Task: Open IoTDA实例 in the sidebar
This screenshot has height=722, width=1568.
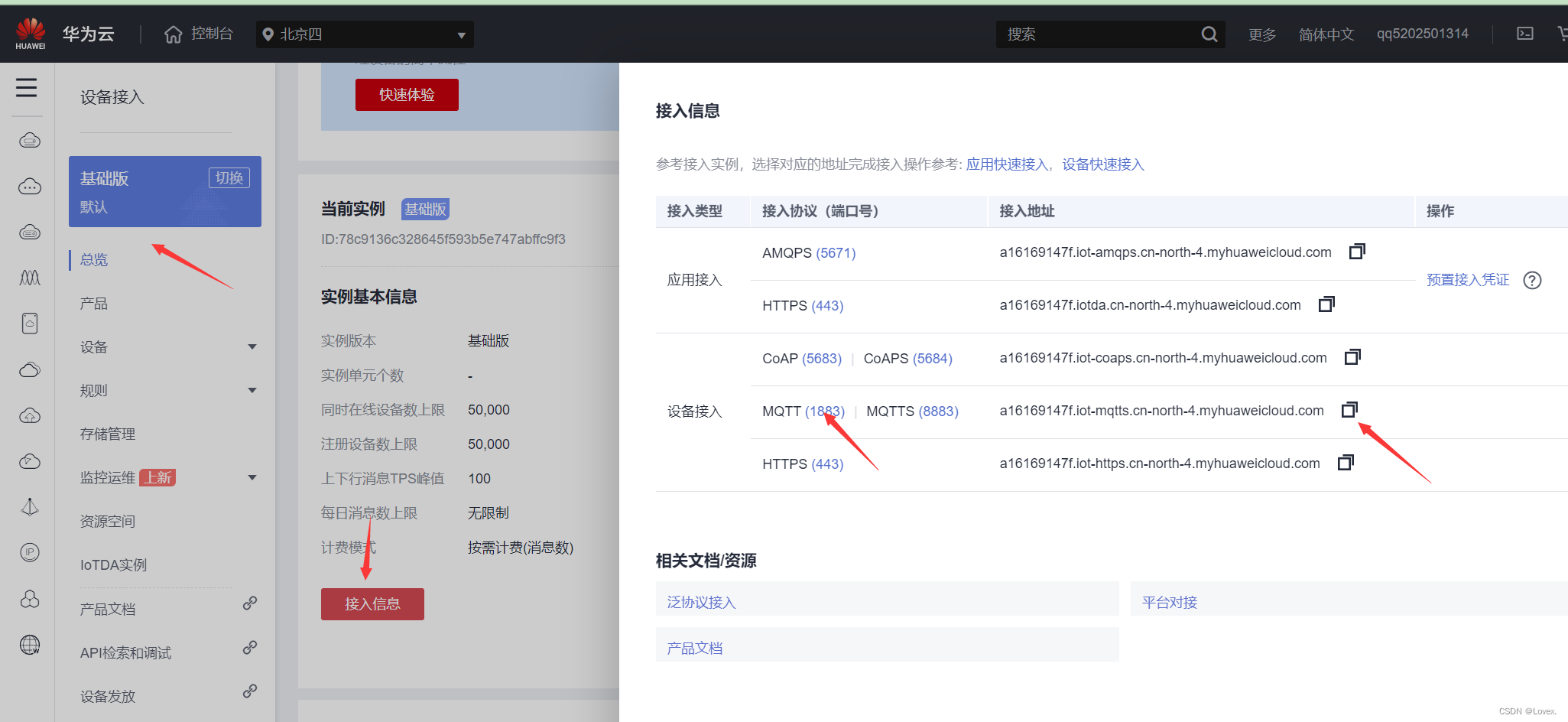Action: tap(114, 565)
